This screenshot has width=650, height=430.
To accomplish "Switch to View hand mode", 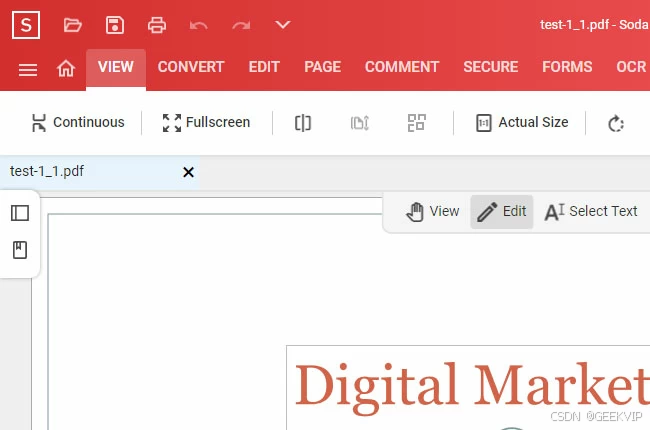I will 432,211.
